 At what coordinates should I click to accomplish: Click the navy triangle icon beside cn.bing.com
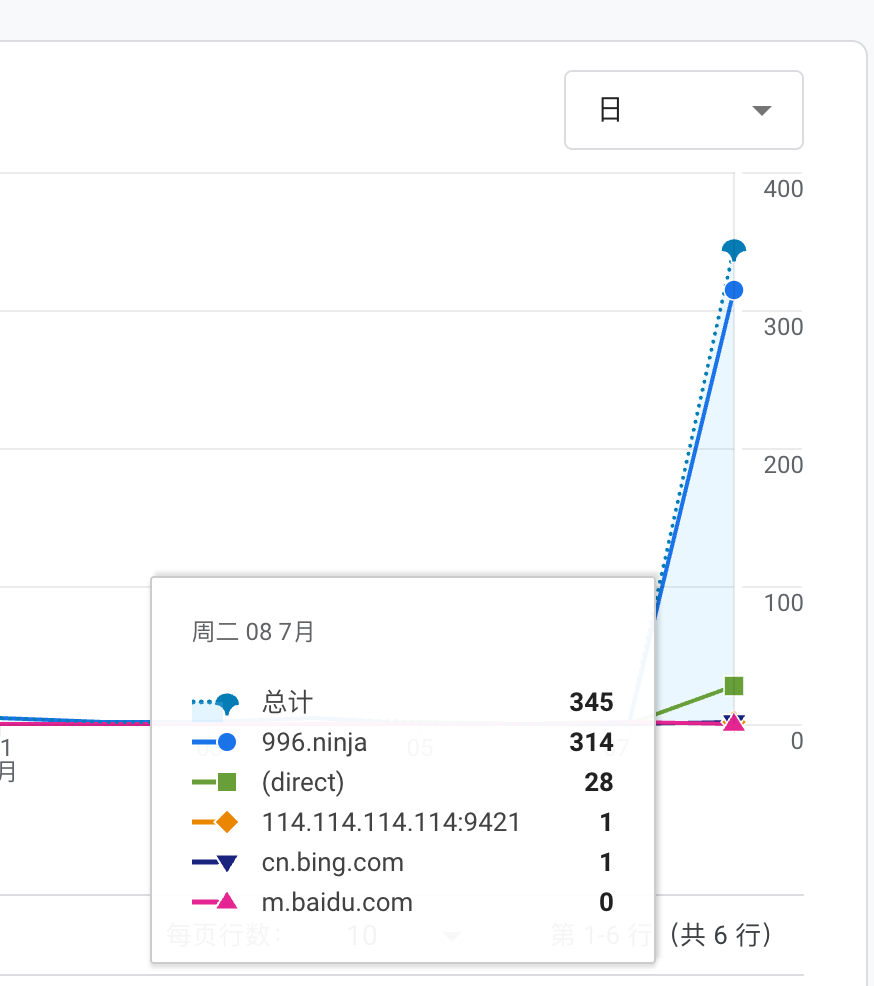click(x=227, y=862)
